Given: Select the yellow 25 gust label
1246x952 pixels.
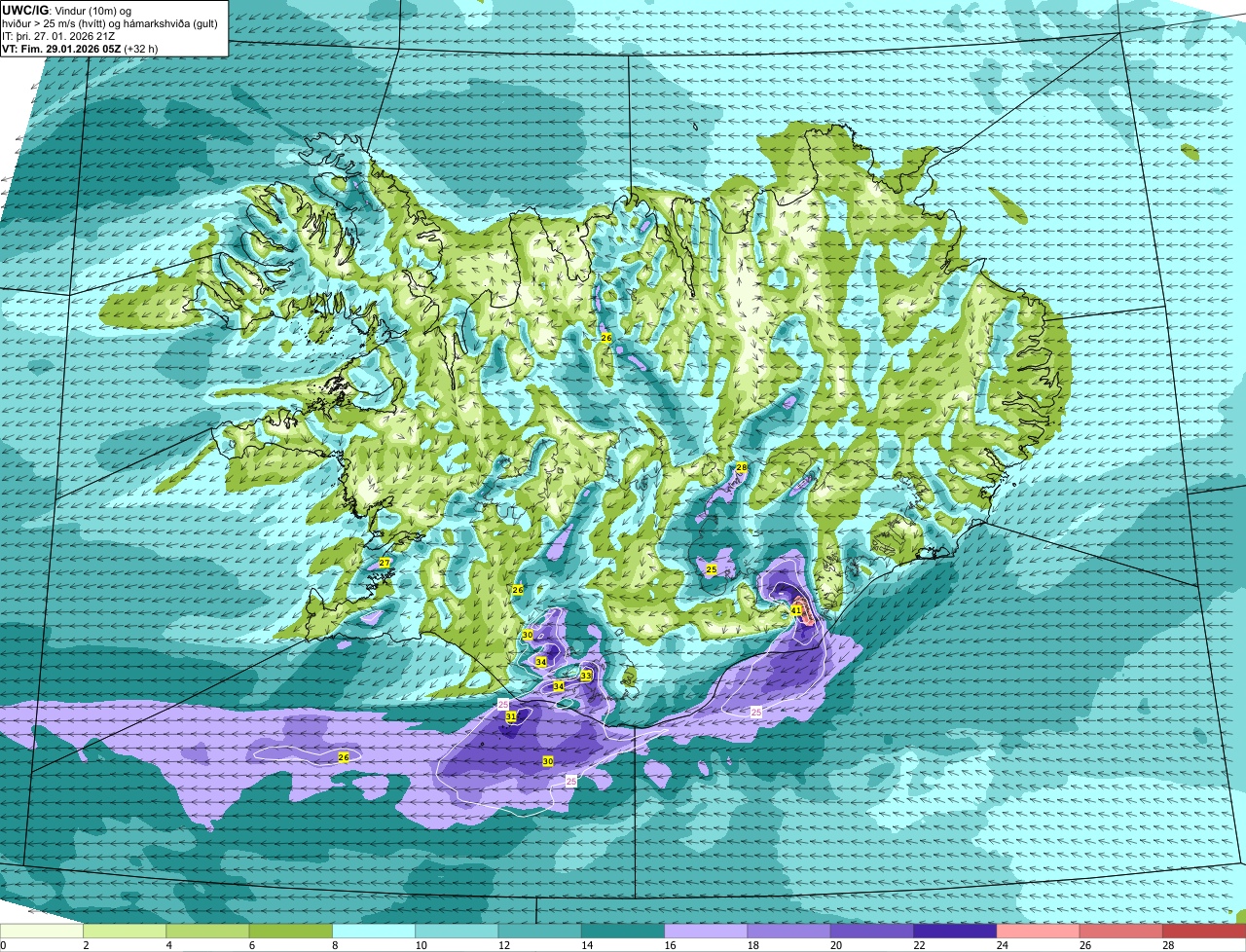Looking at the screenshot, I should (712, 569).
